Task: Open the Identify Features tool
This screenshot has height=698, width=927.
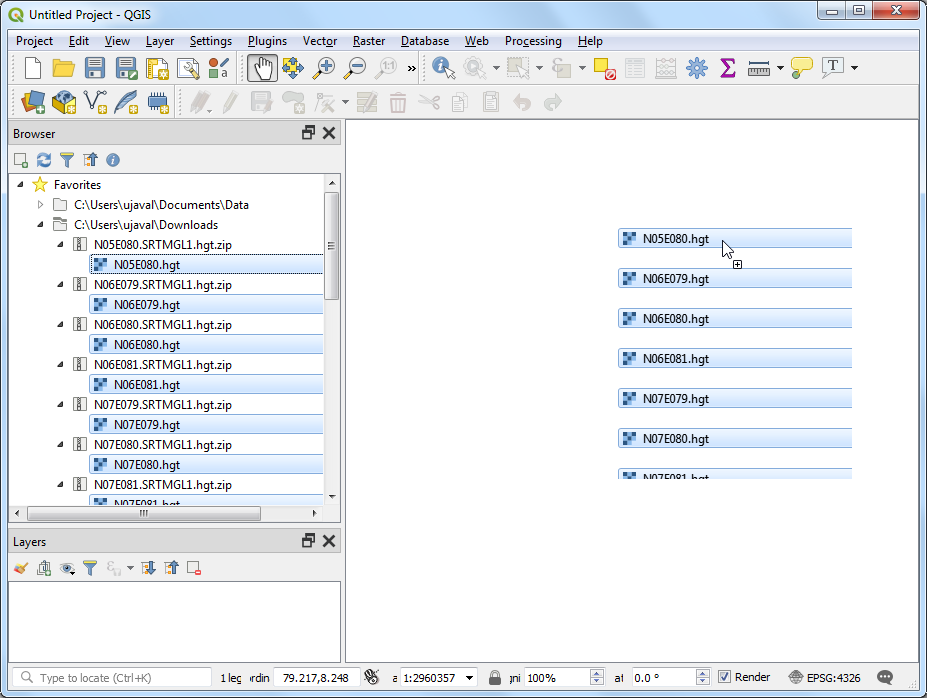Action: pos(443,68)
